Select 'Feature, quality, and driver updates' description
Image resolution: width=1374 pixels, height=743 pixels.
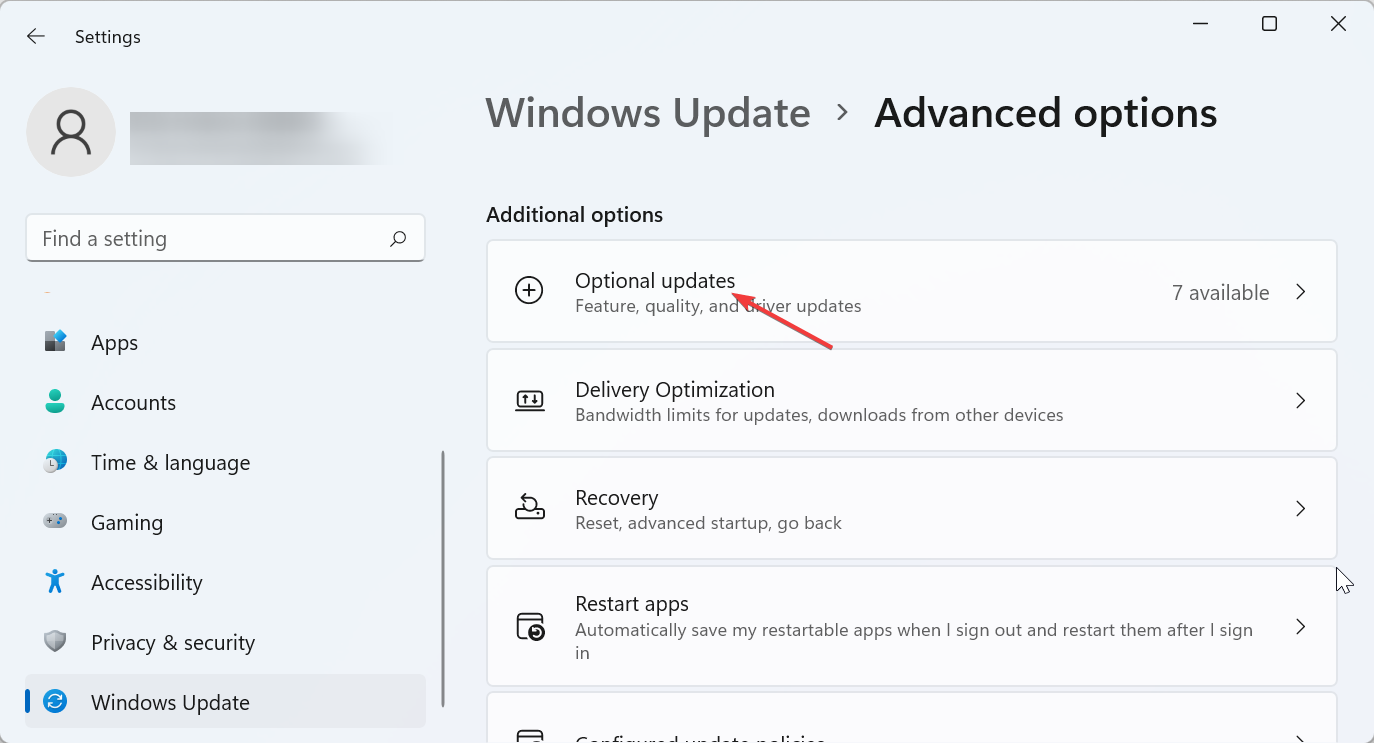(x=718, y=306)
